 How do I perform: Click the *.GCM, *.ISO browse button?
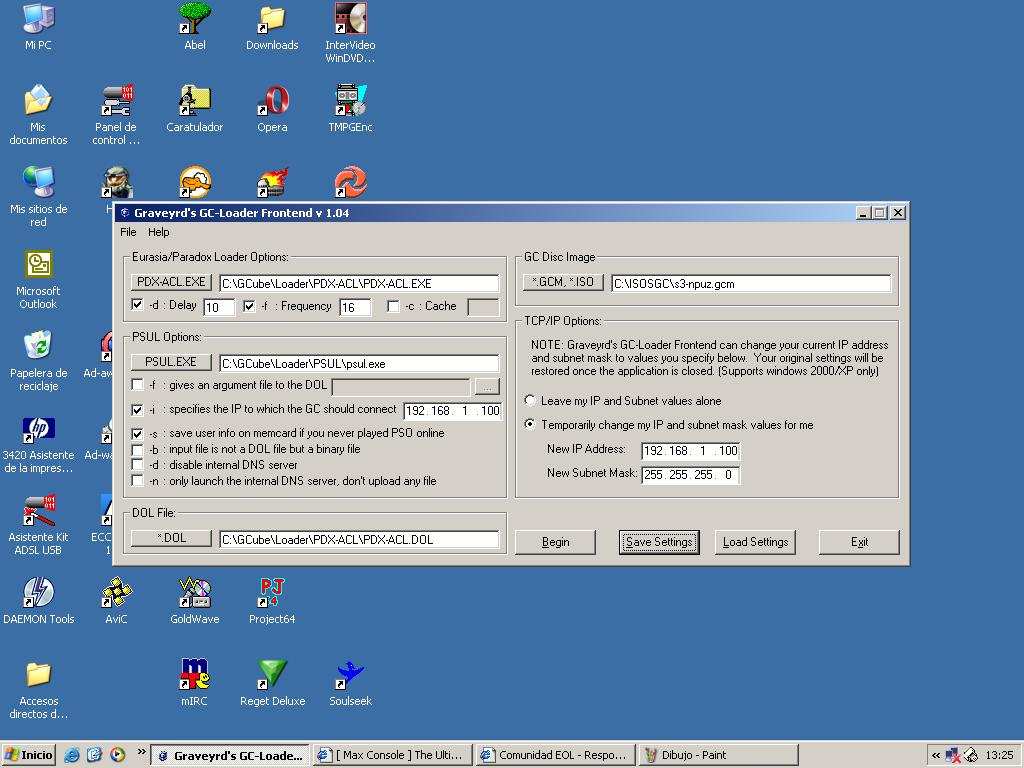563,282
